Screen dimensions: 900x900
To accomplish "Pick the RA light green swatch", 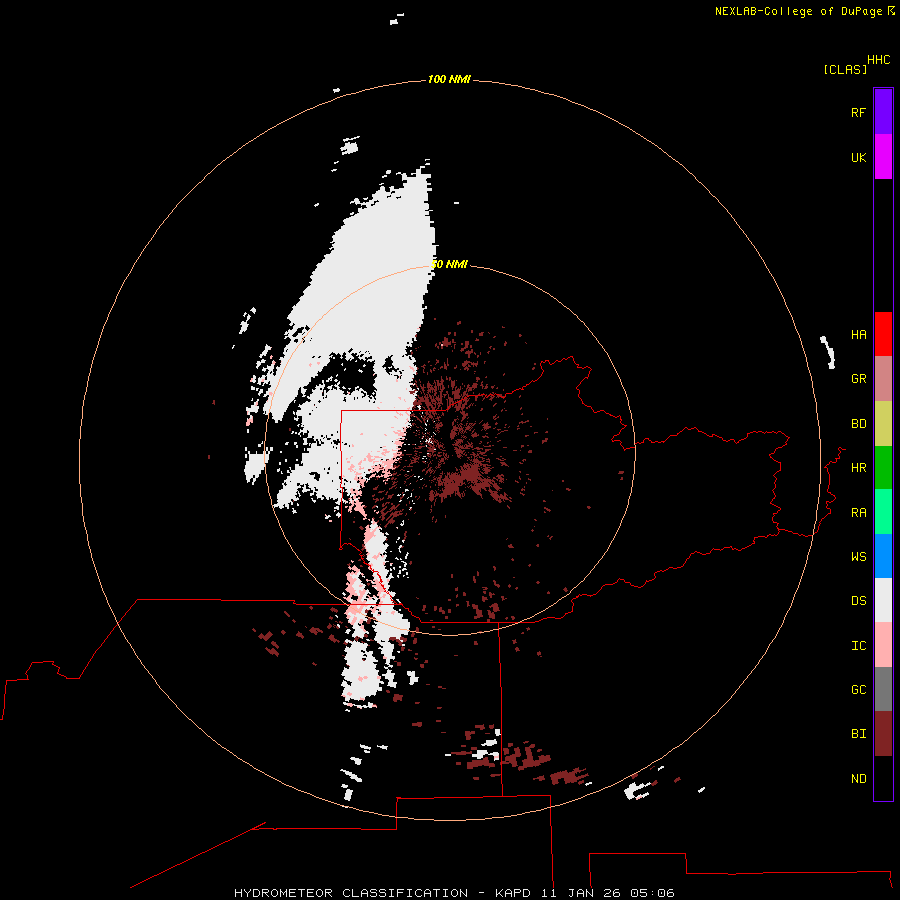I will click(883, 512).
